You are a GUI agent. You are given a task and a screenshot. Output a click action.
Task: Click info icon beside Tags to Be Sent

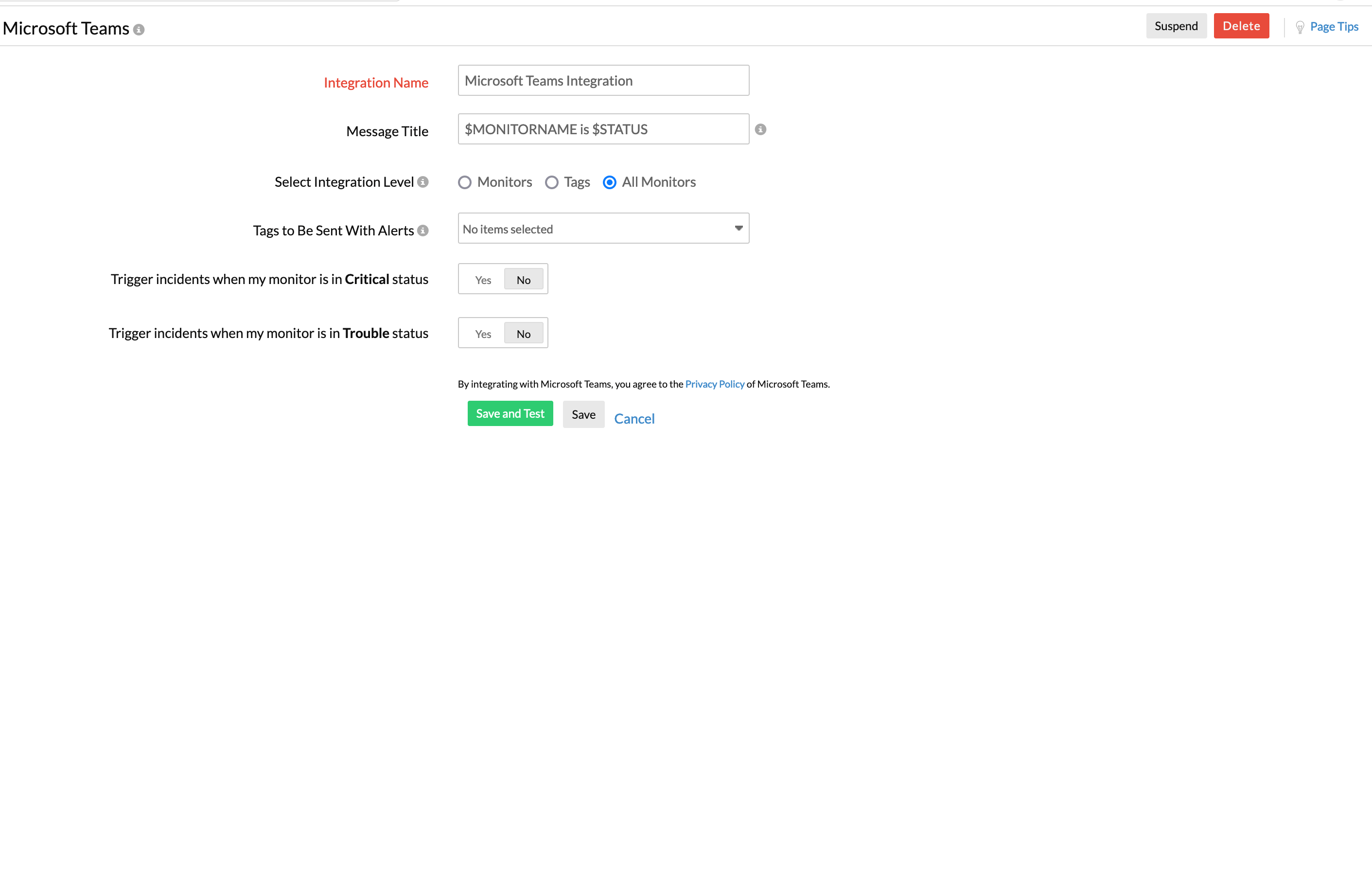click(x=422, y=230)
